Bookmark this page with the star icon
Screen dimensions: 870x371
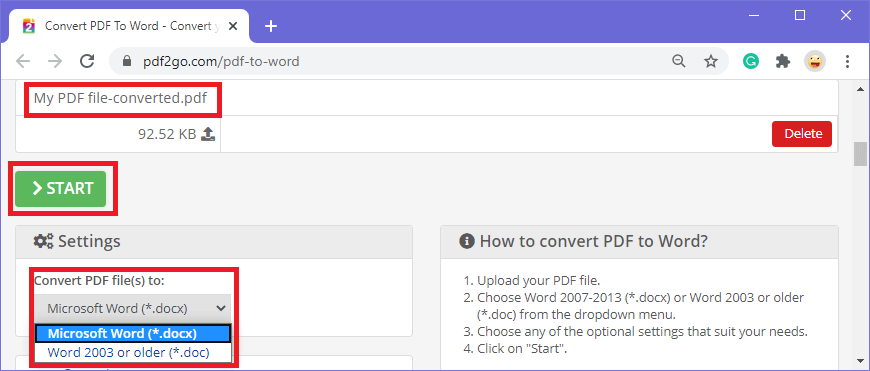click(x=711, y=61)
